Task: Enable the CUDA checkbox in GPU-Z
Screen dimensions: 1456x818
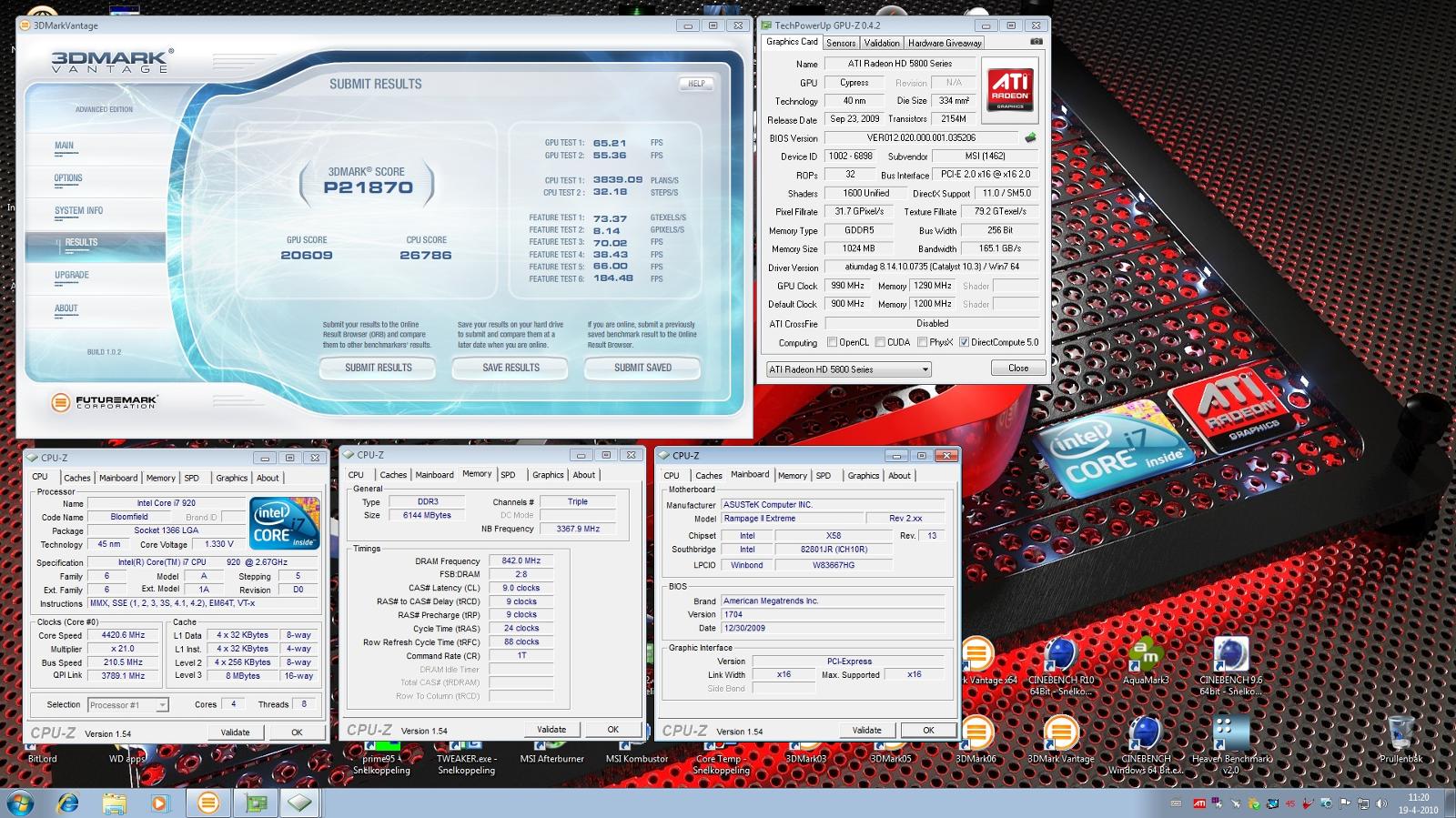Action: pos(880,342)
